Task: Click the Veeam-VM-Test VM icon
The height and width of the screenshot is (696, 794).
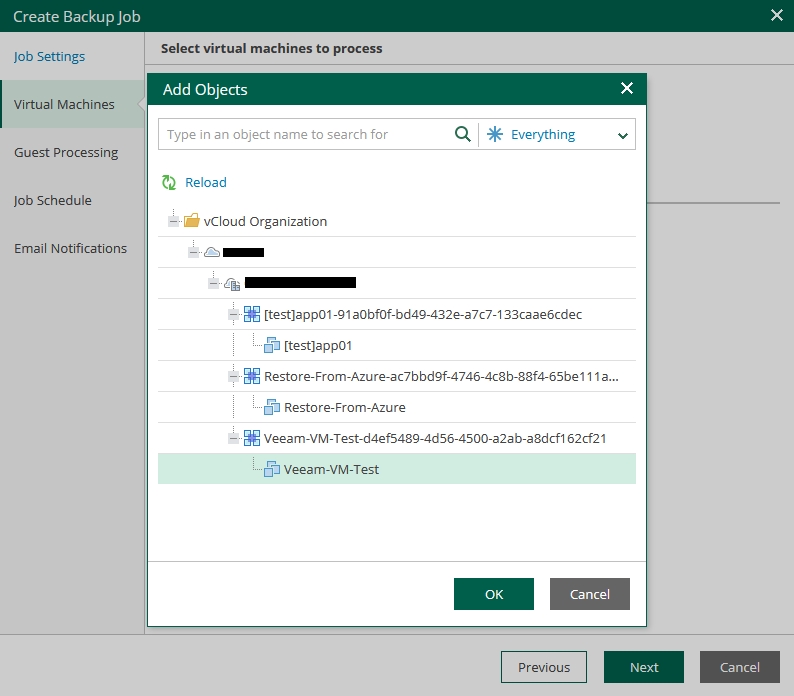Action: point(272,469)
